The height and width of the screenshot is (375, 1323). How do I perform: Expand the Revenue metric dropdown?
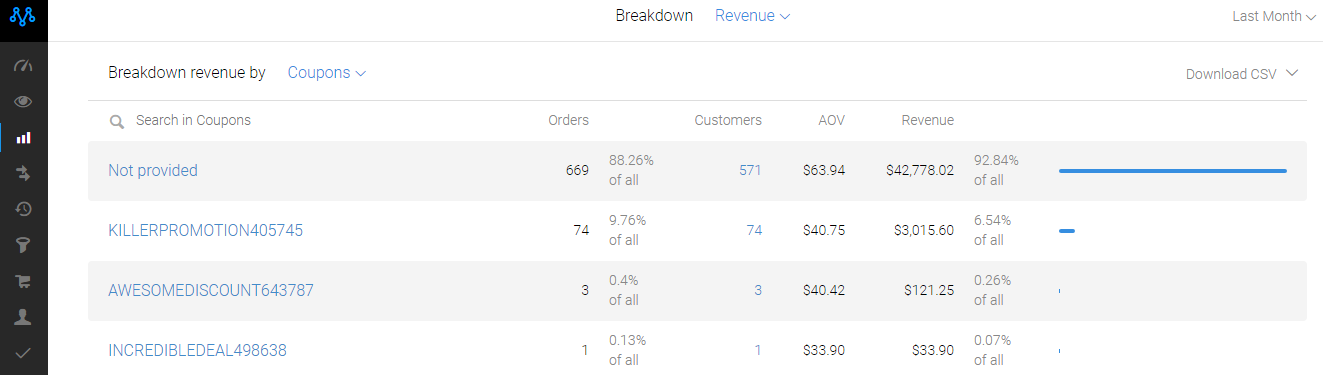[752, 16]
